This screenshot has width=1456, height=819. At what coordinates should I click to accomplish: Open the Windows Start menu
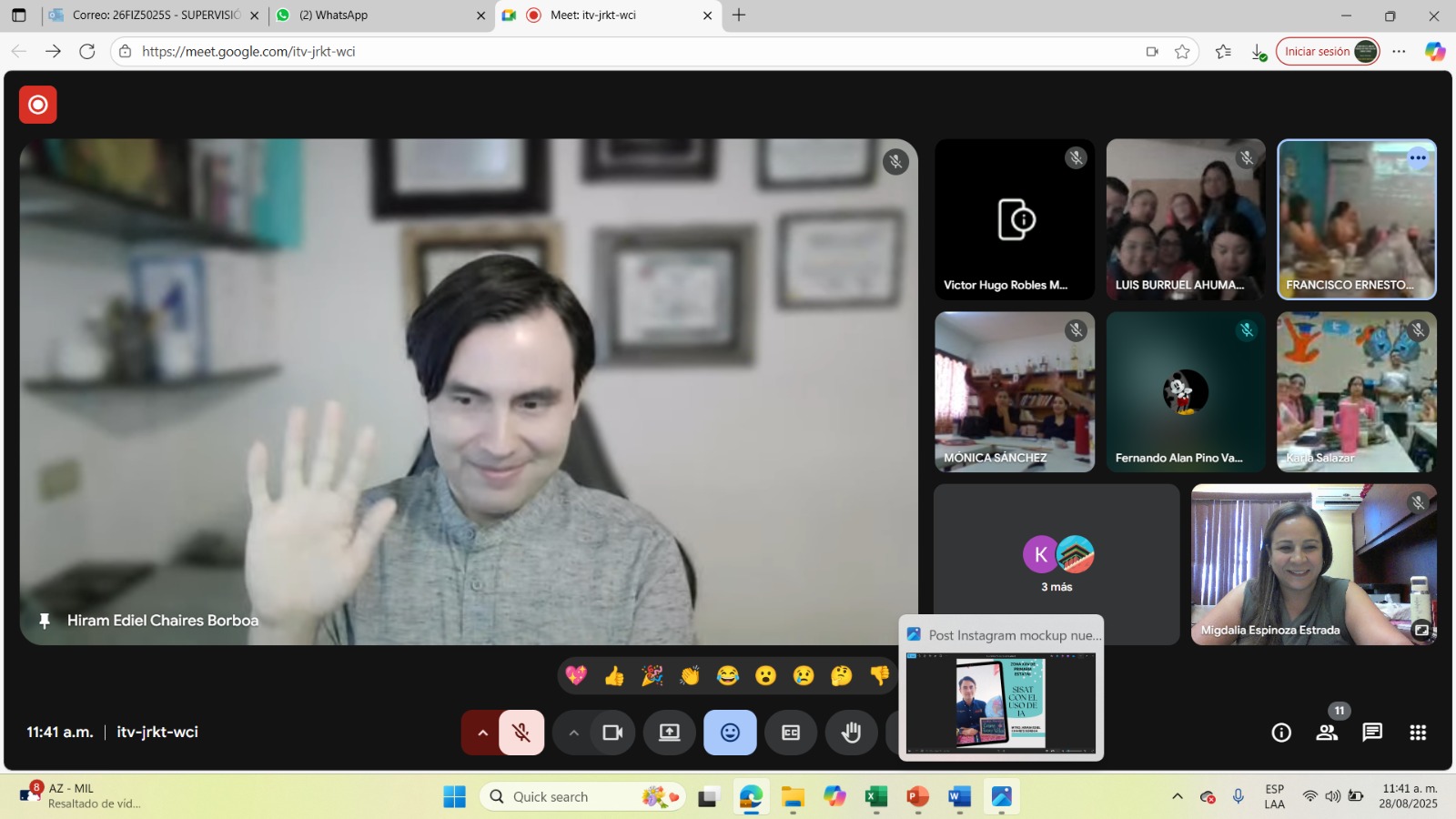pyautogui.click(x=454, y=797)
